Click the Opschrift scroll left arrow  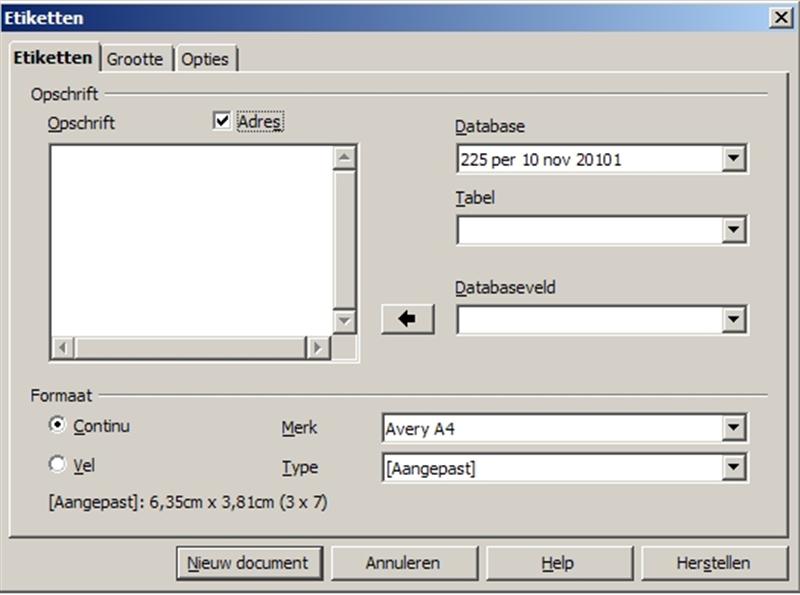click(x=62, y=347)
